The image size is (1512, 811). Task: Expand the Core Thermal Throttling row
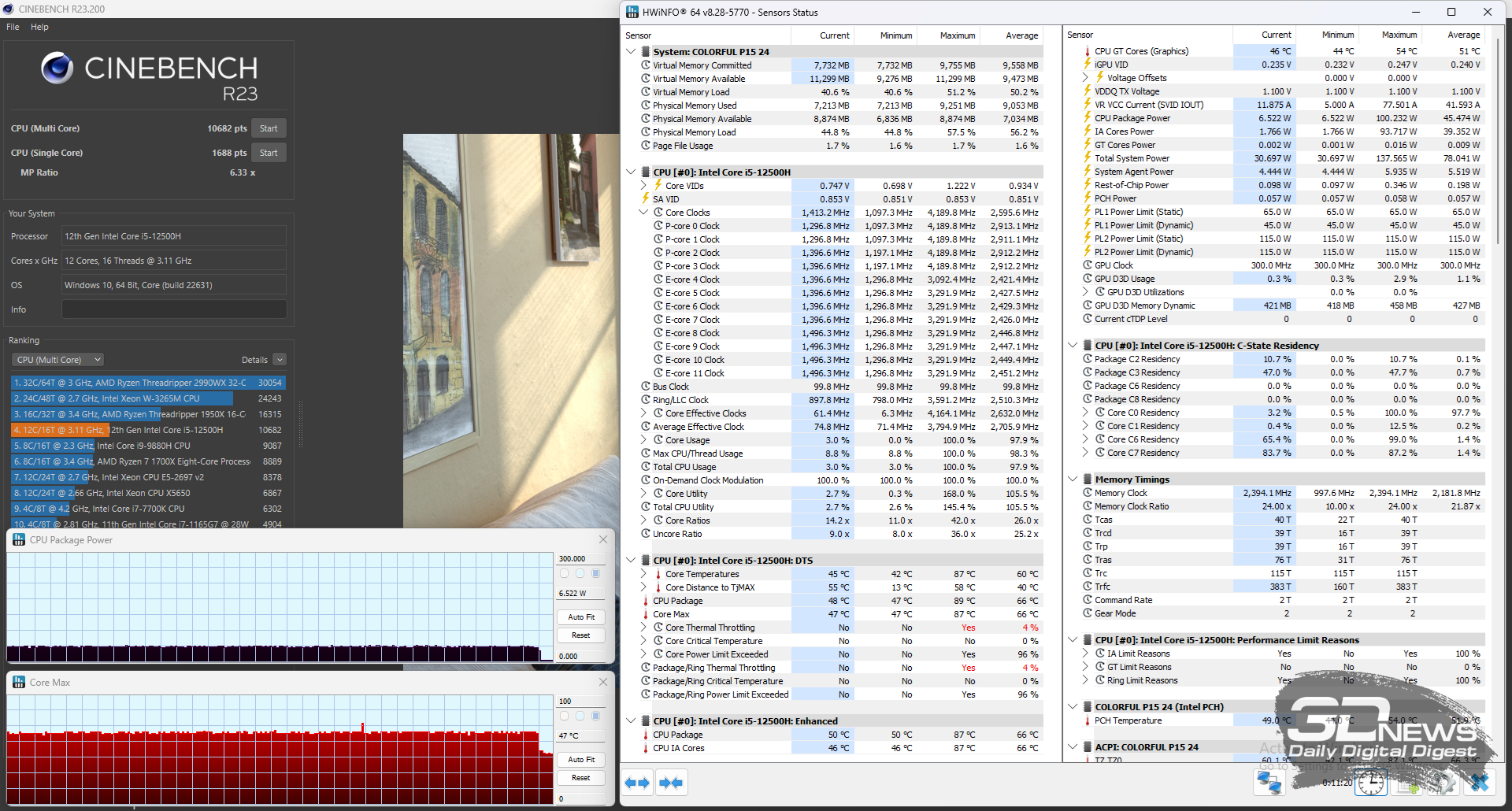(x=643, y=628)
